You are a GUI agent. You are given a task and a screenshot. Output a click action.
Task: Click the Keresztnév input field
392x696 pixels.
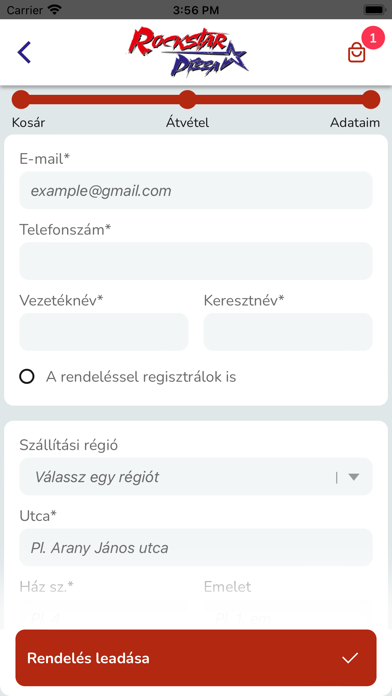pos(288,332)
